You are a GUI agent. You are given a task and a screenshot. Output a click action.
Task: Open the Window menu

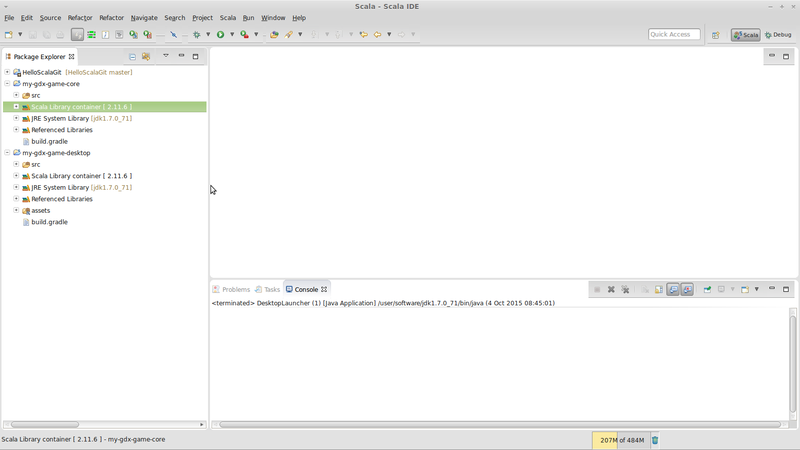pos(273,18)
